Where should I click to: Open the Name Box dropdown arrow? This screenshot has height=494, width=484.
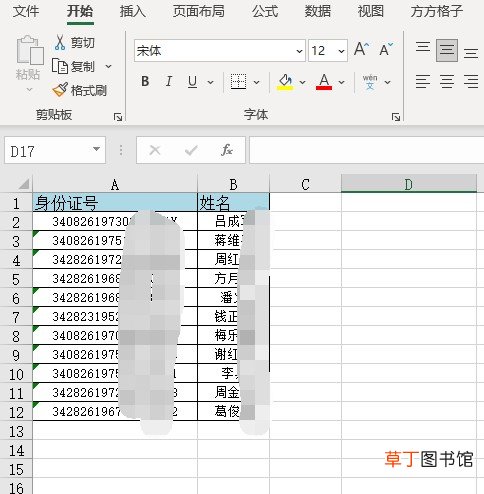point(96,149)
